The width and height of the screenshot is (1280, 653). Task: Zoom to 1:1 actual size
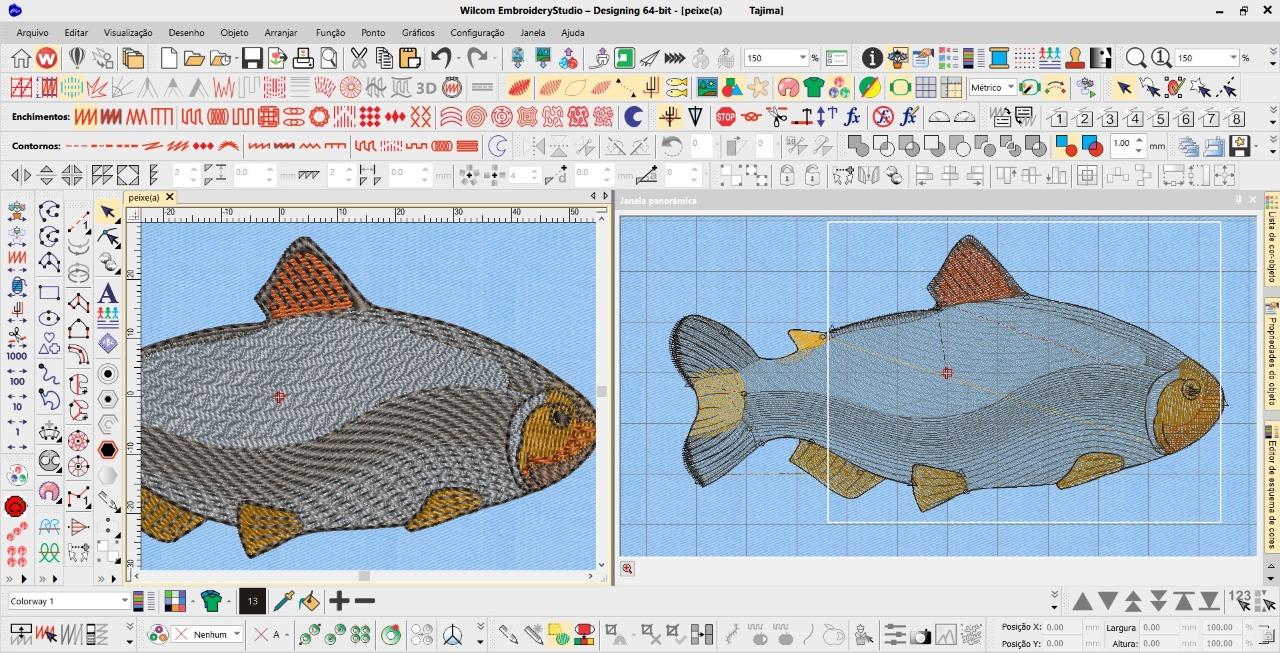1161,59
